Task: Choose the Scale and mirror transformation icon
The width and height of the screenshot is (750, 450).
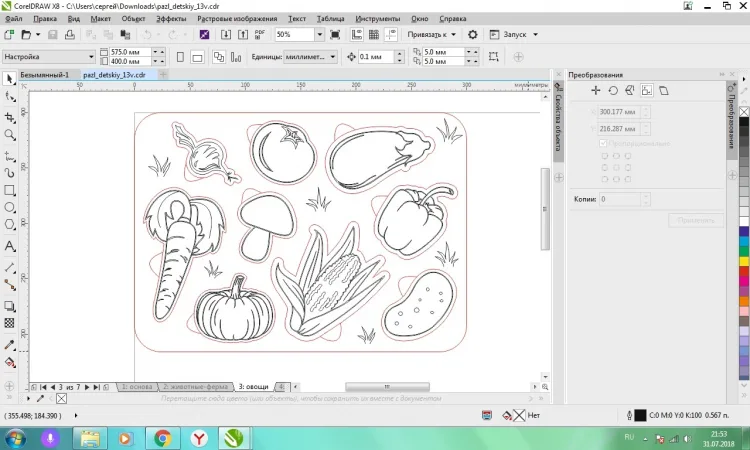Action: click(629, 90)
